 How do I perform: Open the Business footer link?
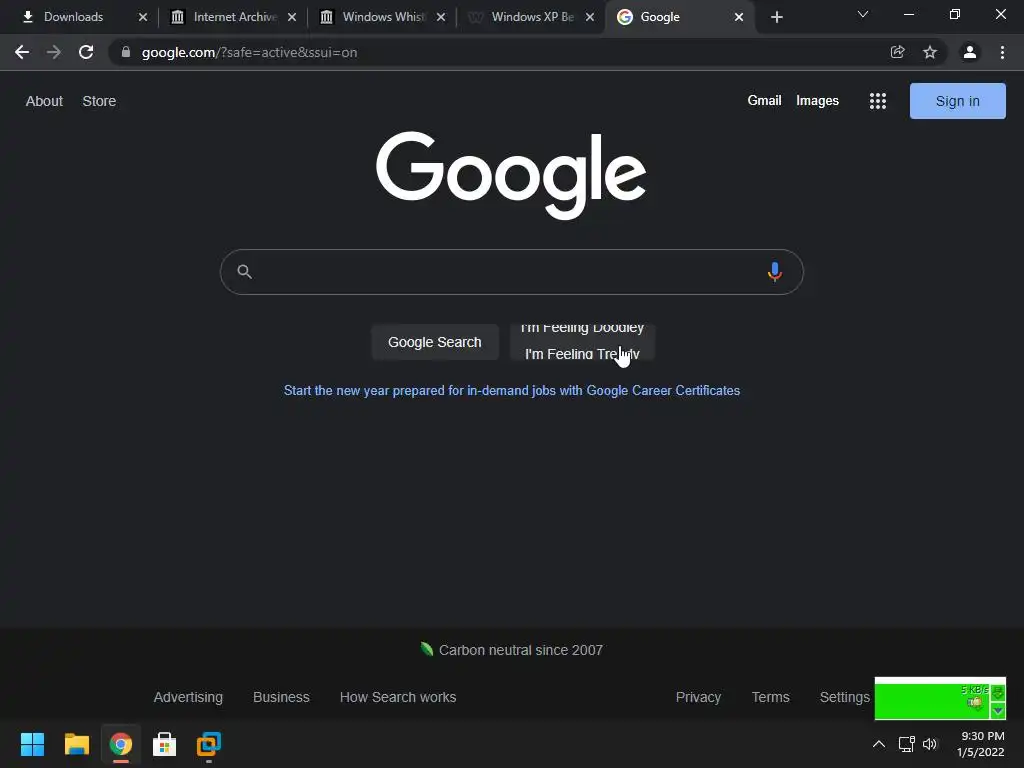[x=281, y=697]
